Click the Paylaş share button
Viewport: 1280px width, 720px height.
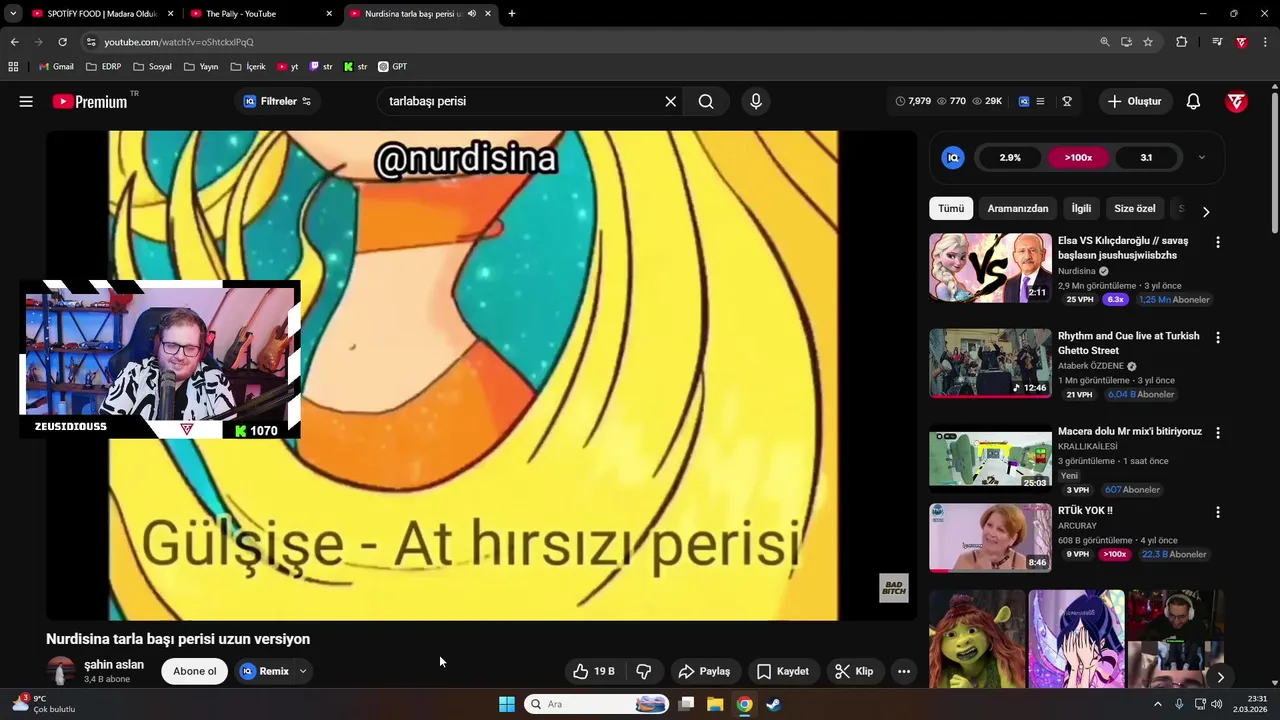pos(705,671)
